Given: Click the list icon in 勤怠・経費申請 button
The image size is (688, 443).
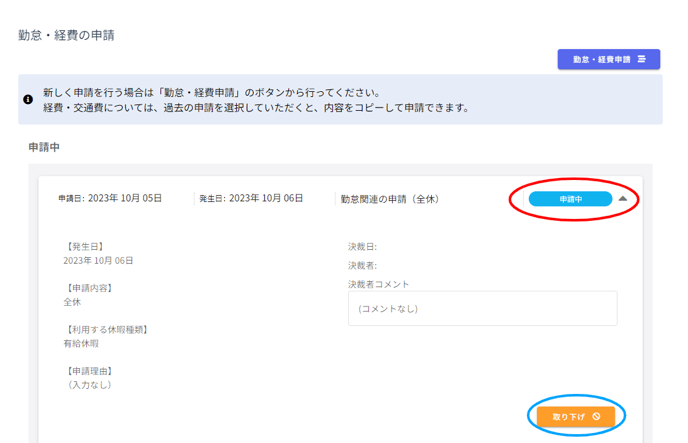Looking at the screenshot, I should (642, 60).
